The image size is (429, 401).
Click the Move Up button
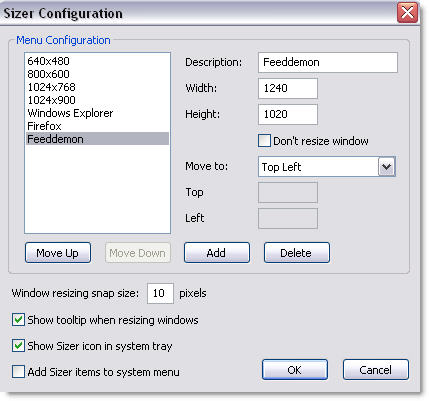coord(58,253)
